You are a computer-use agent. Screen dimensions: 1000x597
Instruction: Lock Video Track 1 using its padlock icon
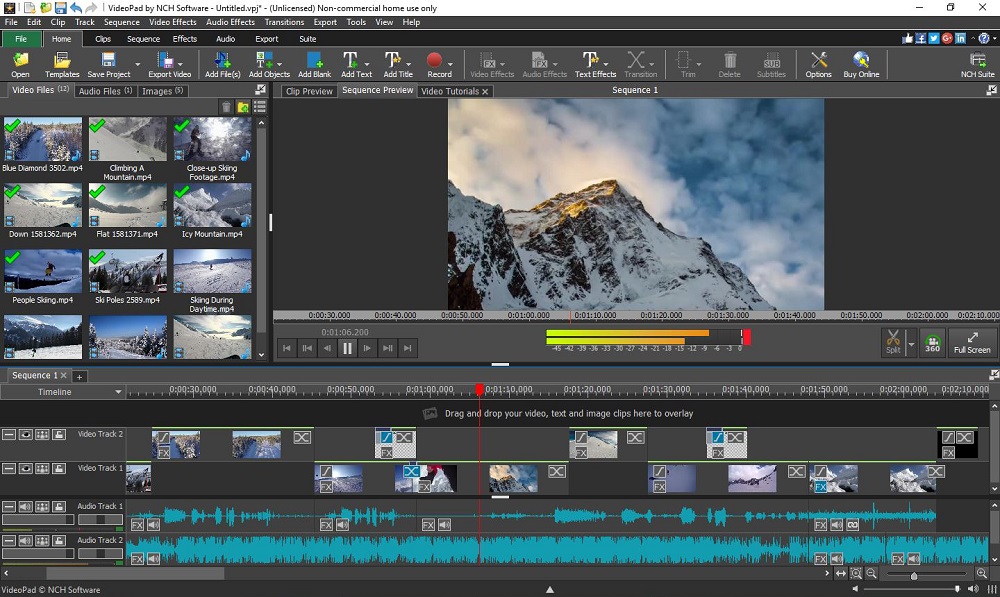(x=58, y=468)
